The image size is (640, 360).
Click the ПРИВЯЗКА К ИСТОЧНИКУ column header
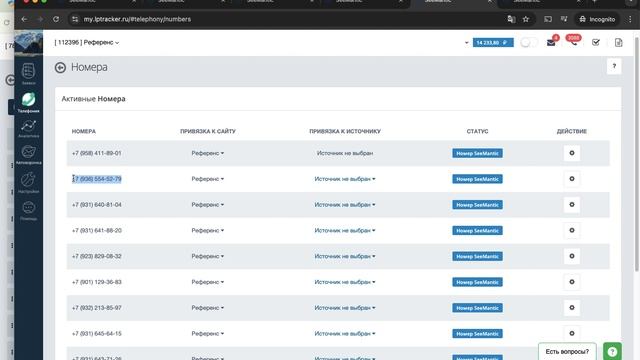coord(345,131)
